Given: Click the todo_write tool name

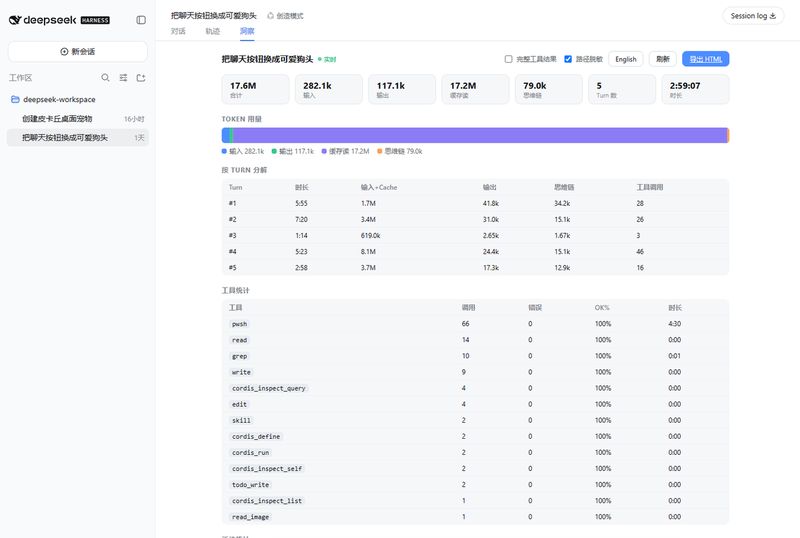Looking at the screenshot, I should [250, 484].
